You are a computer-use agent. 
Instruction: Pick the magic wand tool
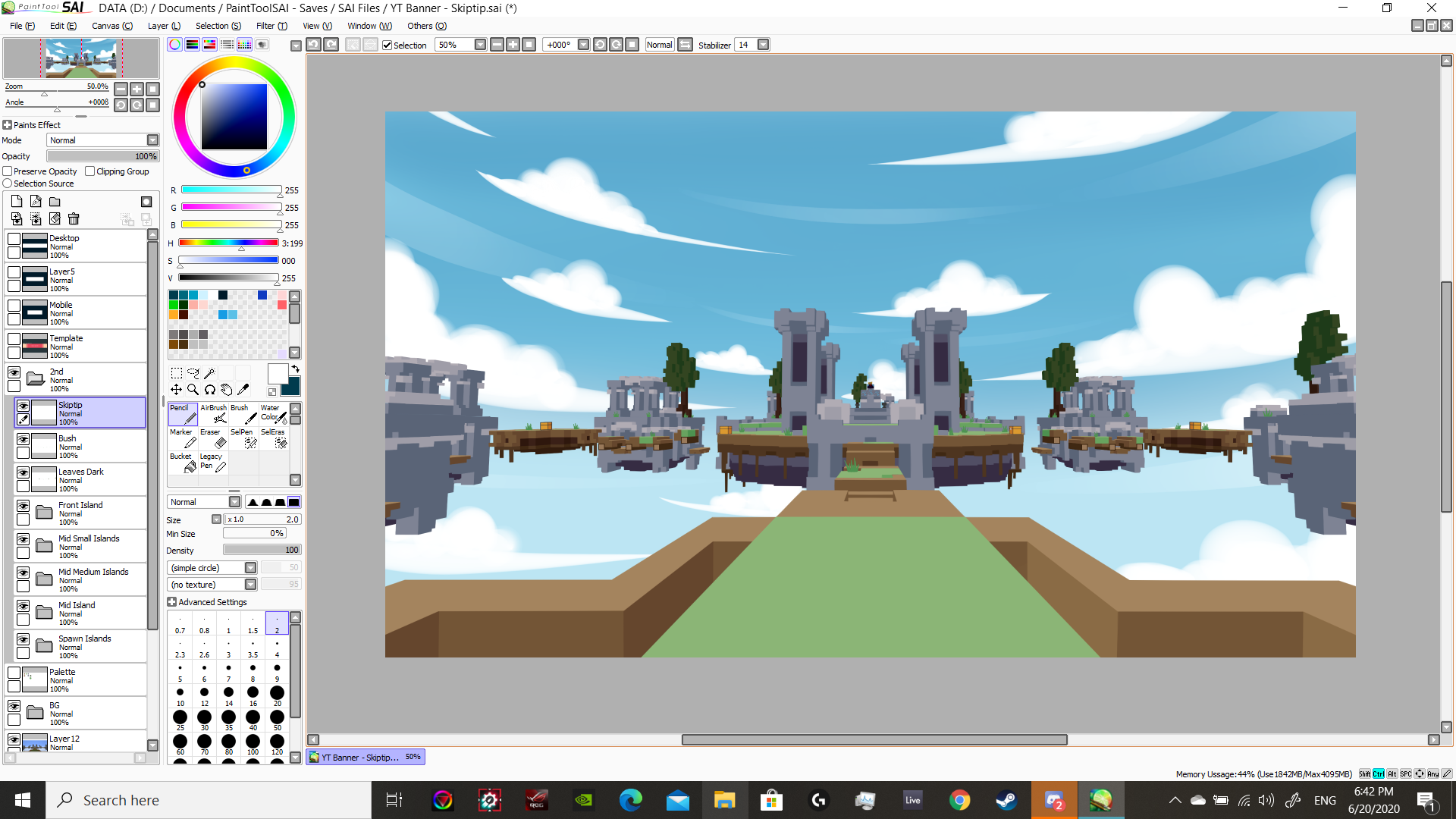(209, 373)
